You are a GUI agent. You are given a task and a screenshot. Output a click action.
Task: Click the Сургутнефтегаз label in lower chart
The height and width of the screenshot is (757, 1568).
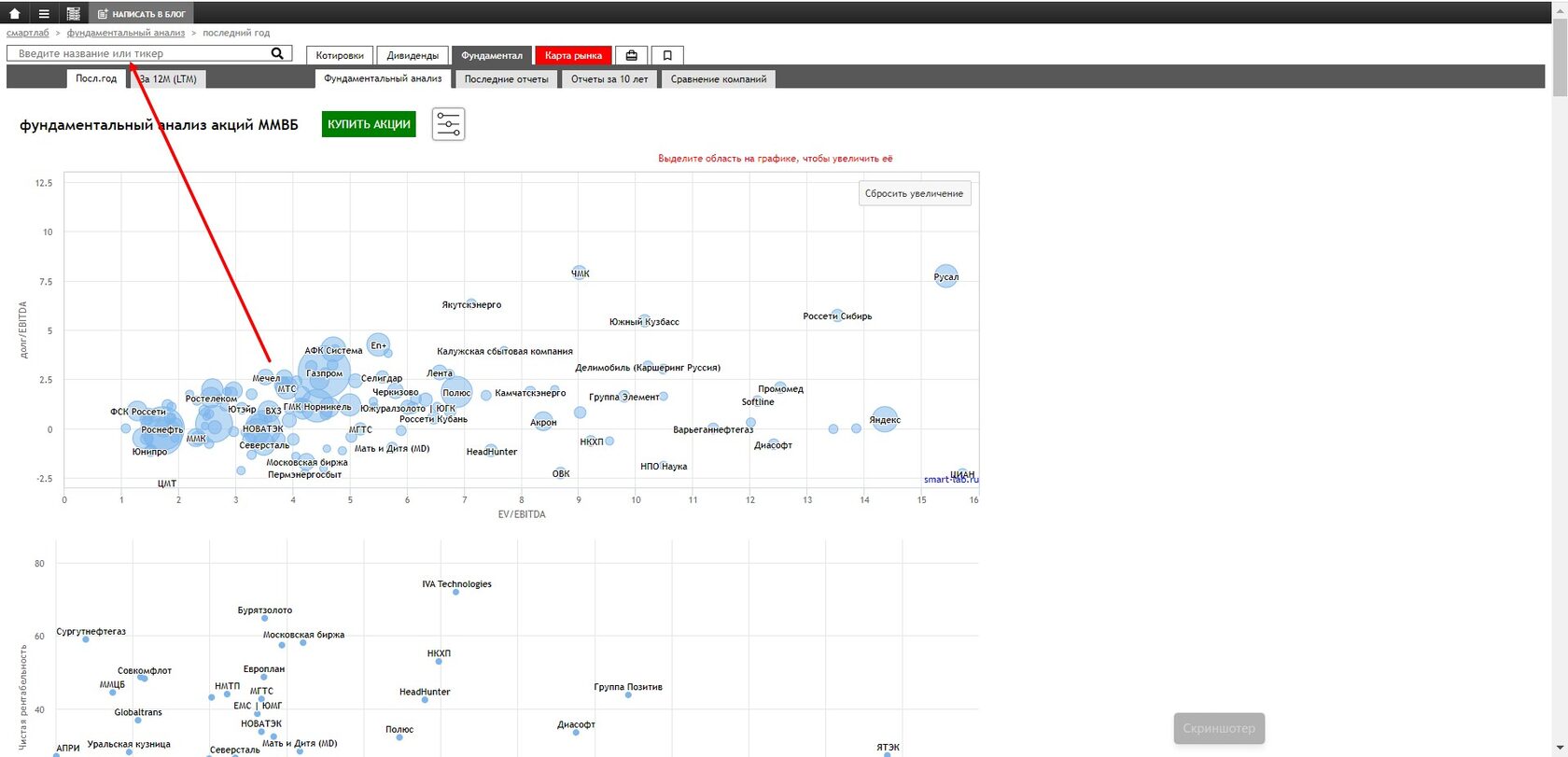91,632
